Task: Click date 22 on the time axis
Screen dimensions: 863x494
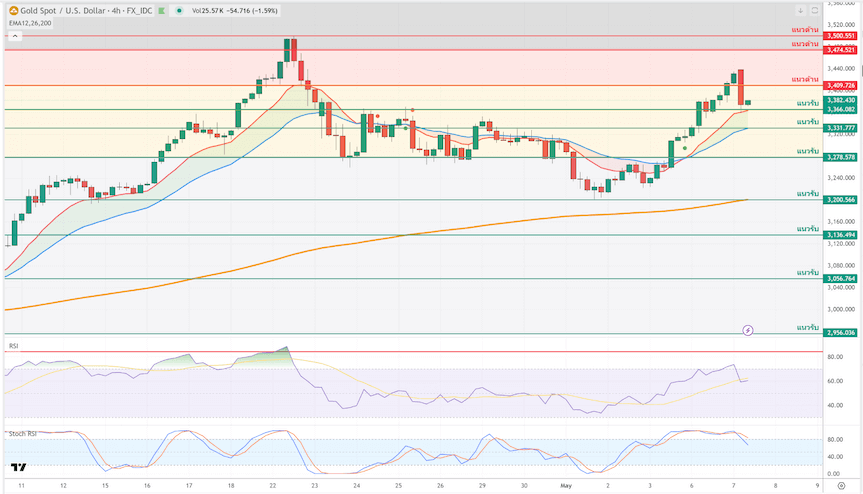Action: click(x=272, y=486)
